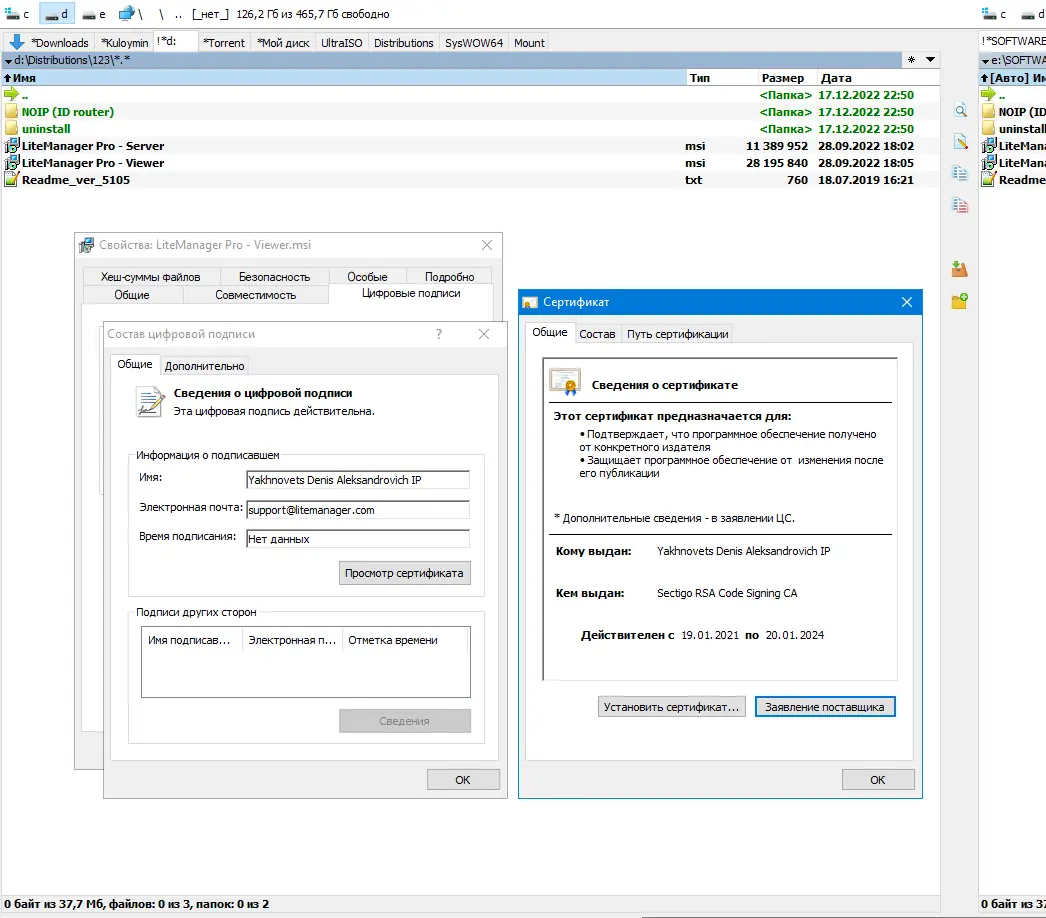The image size is (1046, 918).
Task: Switch to Состав tab in certificate dialog
Action: click(x=597, y=334)
